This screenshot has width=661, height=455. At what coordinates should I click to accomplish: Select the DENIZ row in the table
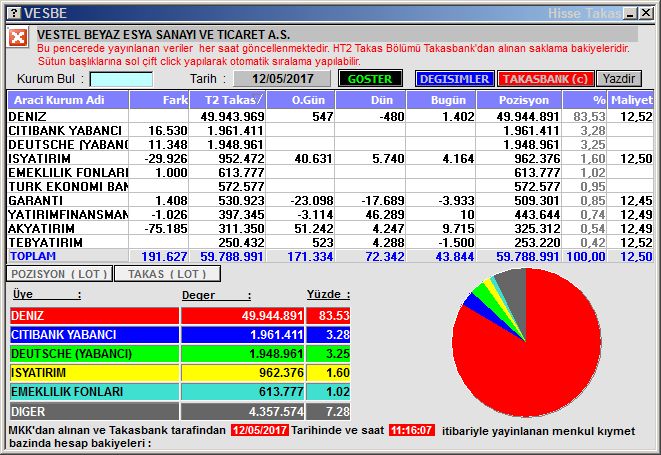click(330, 116)
